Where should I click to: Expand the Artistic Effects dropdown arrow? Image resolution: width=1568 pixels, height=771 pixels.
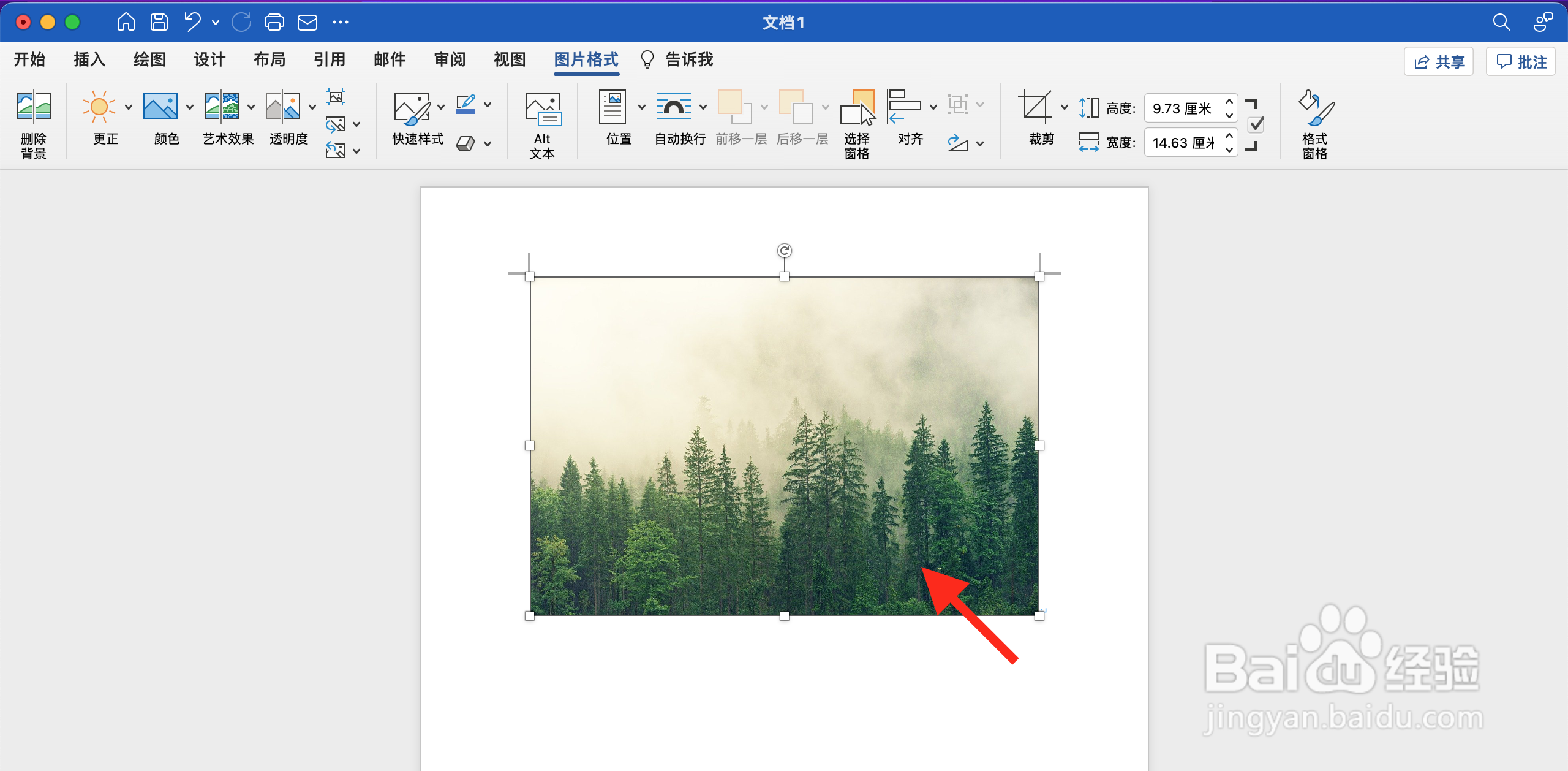tap(251, 107)
